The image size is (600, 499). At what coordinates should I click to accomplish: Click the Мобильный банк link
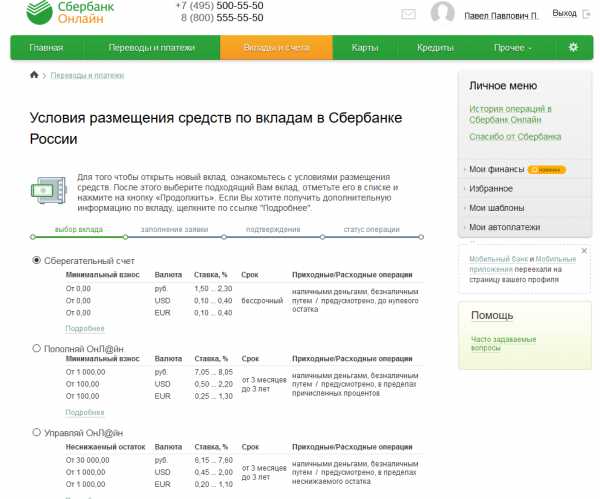coord(498,259)
